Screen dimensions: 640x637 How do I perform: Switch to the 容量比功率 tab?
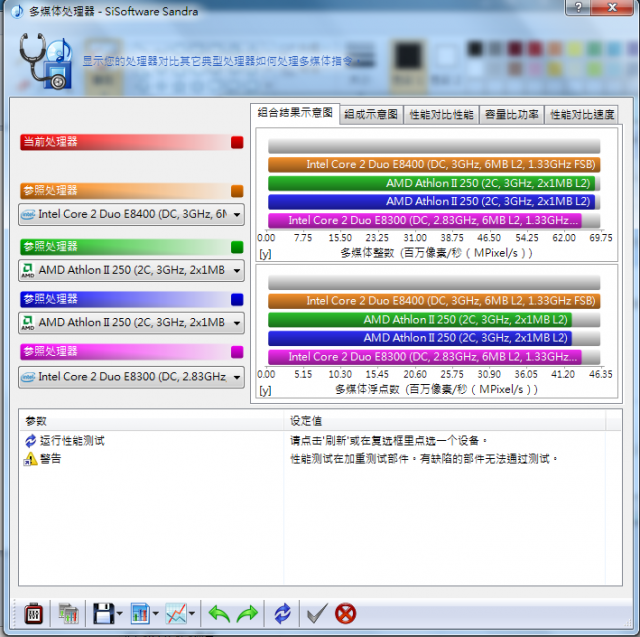point(512,115)
